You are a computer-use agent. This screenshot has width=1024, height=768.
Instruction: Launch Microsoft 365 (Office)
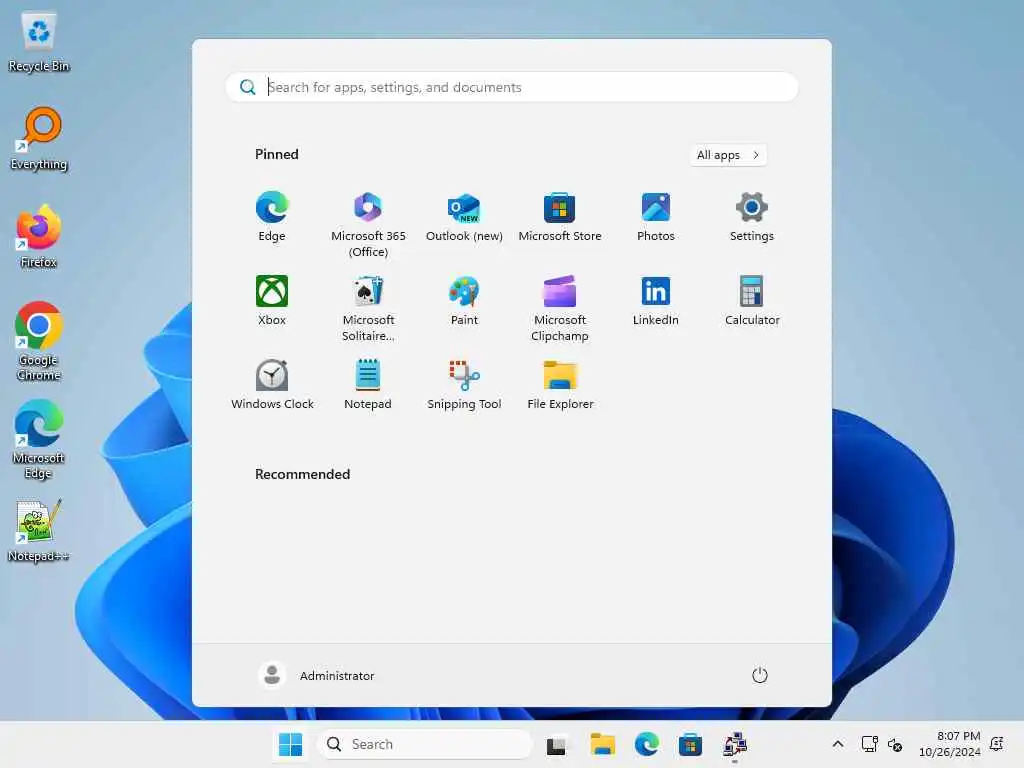point(368,225)
